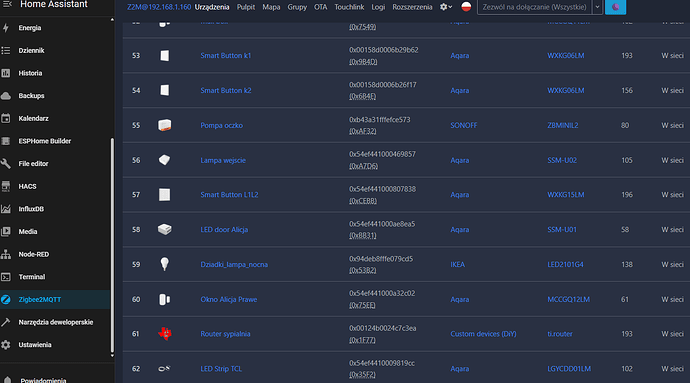This screenshot has height=383, width=690.
Task: Switch to the Mapa tab
Action: pos(271,7)
